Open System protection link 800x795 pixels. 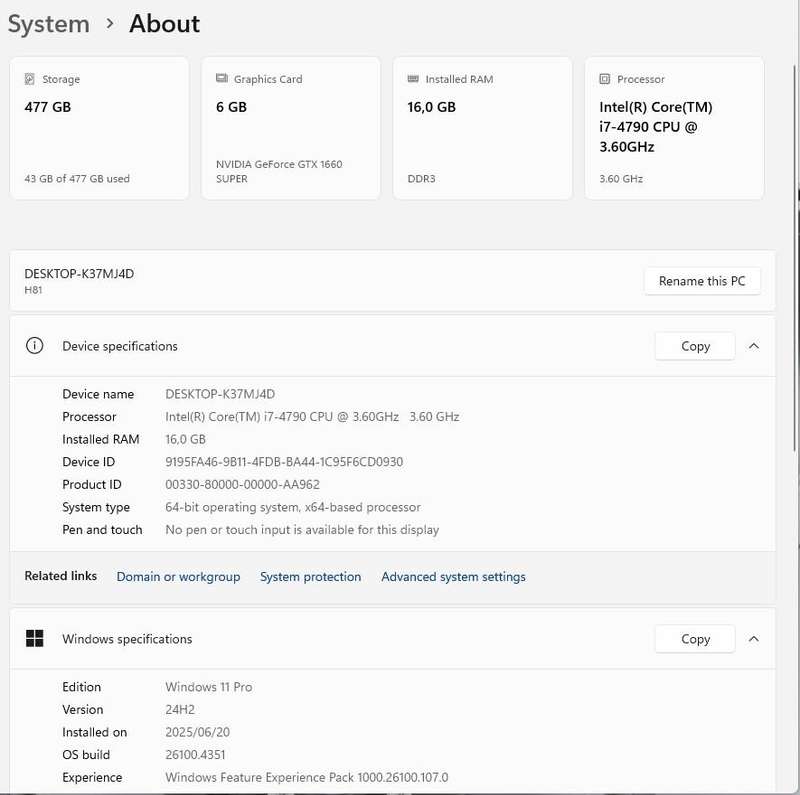pos(310,577)
